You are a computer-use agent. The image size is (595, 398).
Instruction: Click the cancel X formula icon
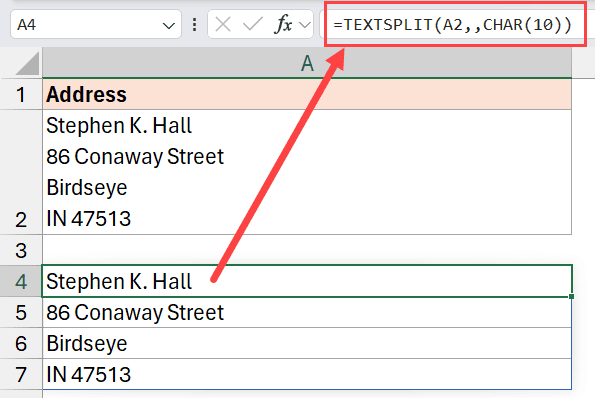(x=223, y=25)
